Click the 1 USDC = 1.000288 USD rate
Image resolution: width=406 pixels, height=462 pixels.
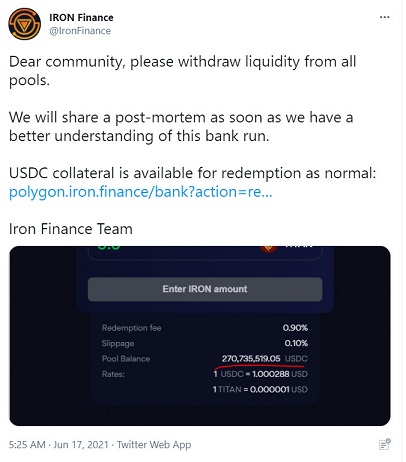(x=261, y=374)
